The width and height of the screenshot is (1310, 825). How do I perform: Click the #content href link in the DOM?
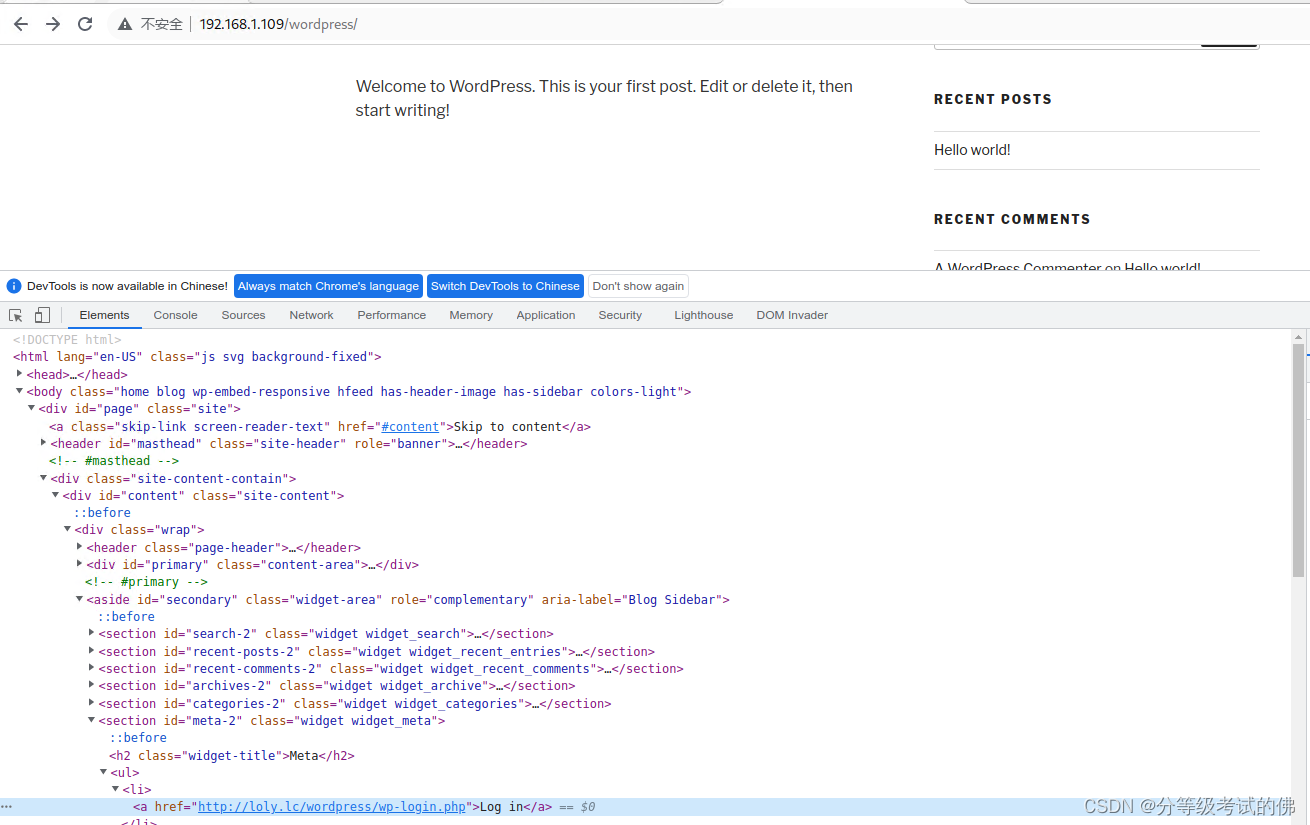(x=410, y=426)
